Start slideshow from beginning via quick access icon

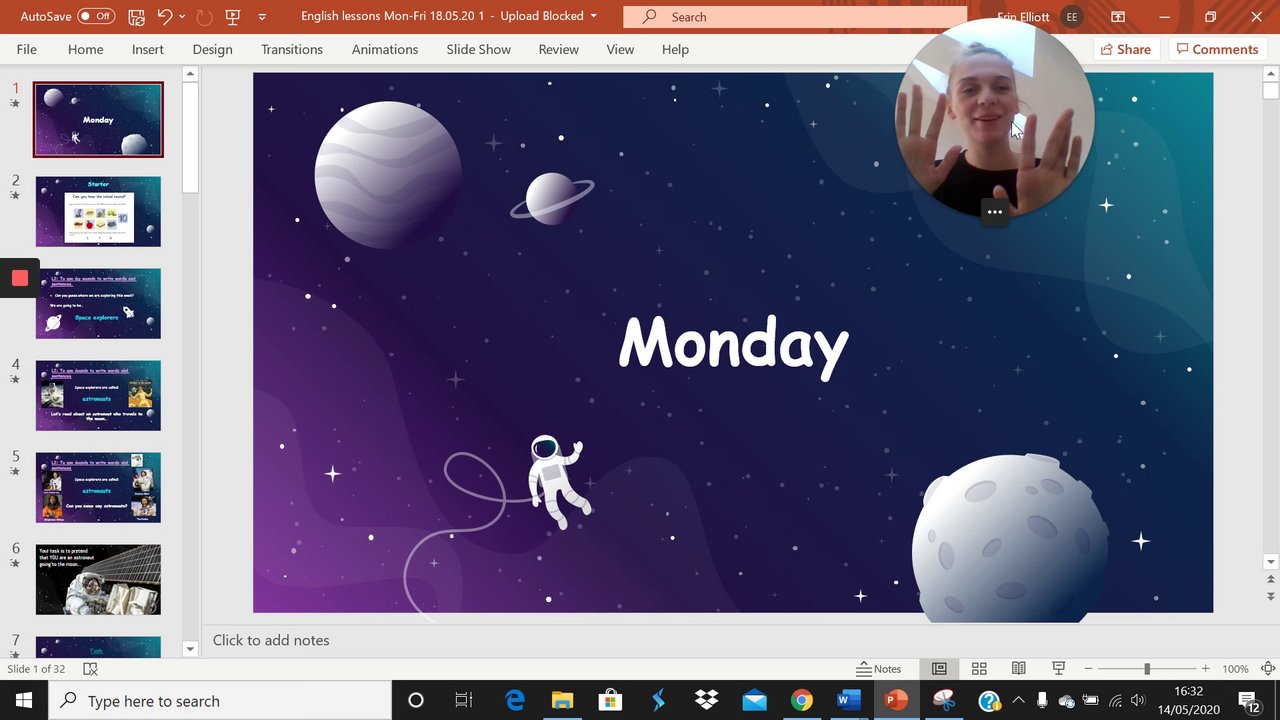point(233,17)
